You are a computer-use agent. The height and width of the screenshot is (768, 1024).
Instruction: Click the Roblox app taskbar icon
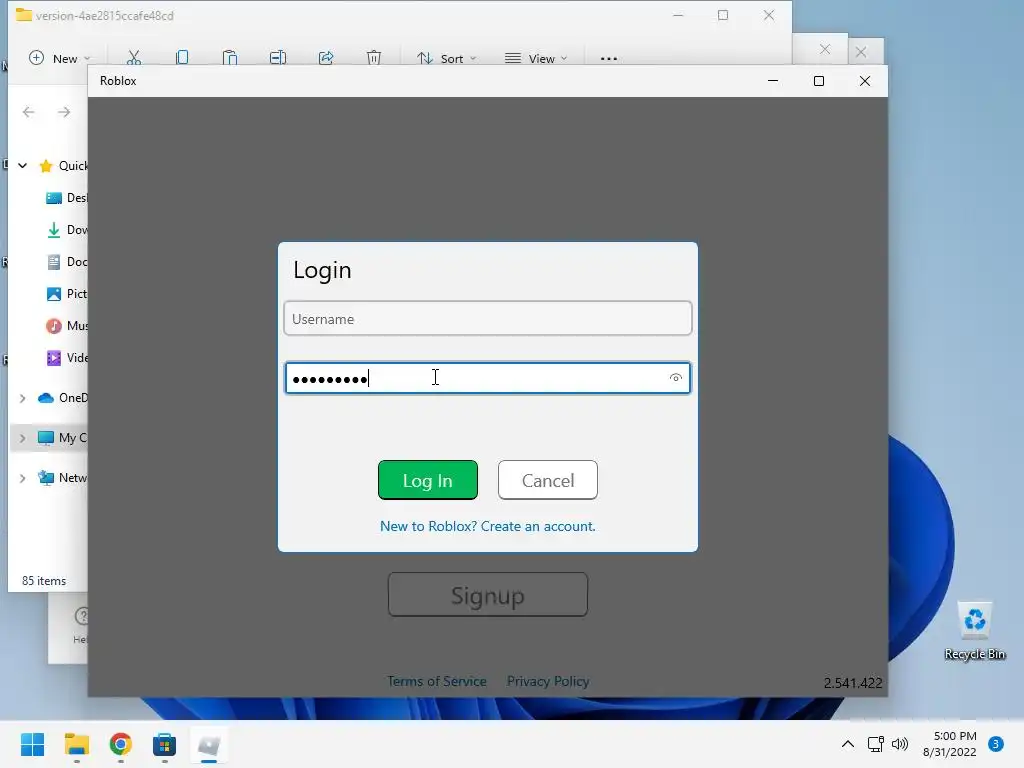(x=208, y=744)
